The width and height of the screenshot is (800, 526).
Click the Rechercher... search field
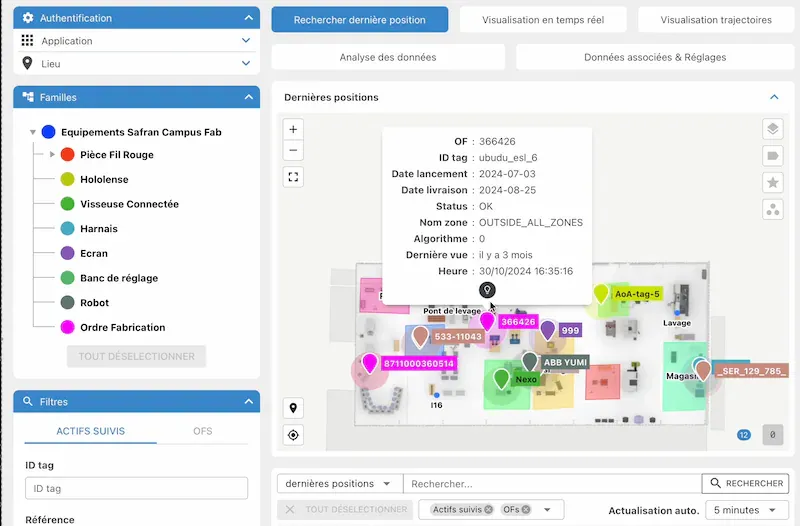pos(553,484)
